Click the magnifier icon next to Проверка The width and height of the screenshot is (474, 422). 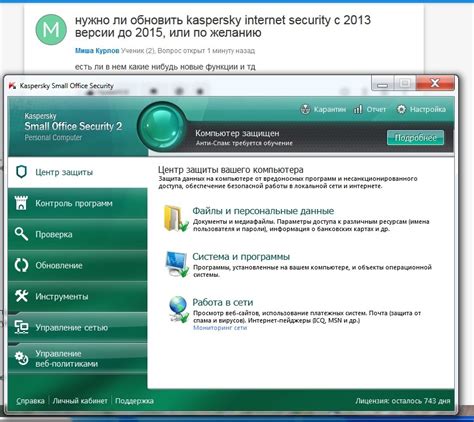click(x=21, y=234)
